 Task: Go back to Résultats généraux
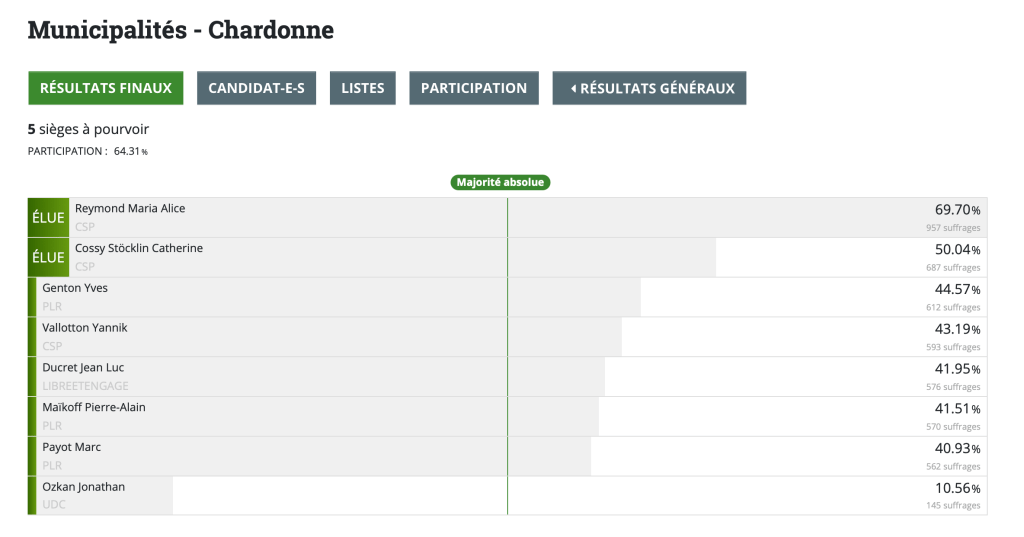point(650,88)
